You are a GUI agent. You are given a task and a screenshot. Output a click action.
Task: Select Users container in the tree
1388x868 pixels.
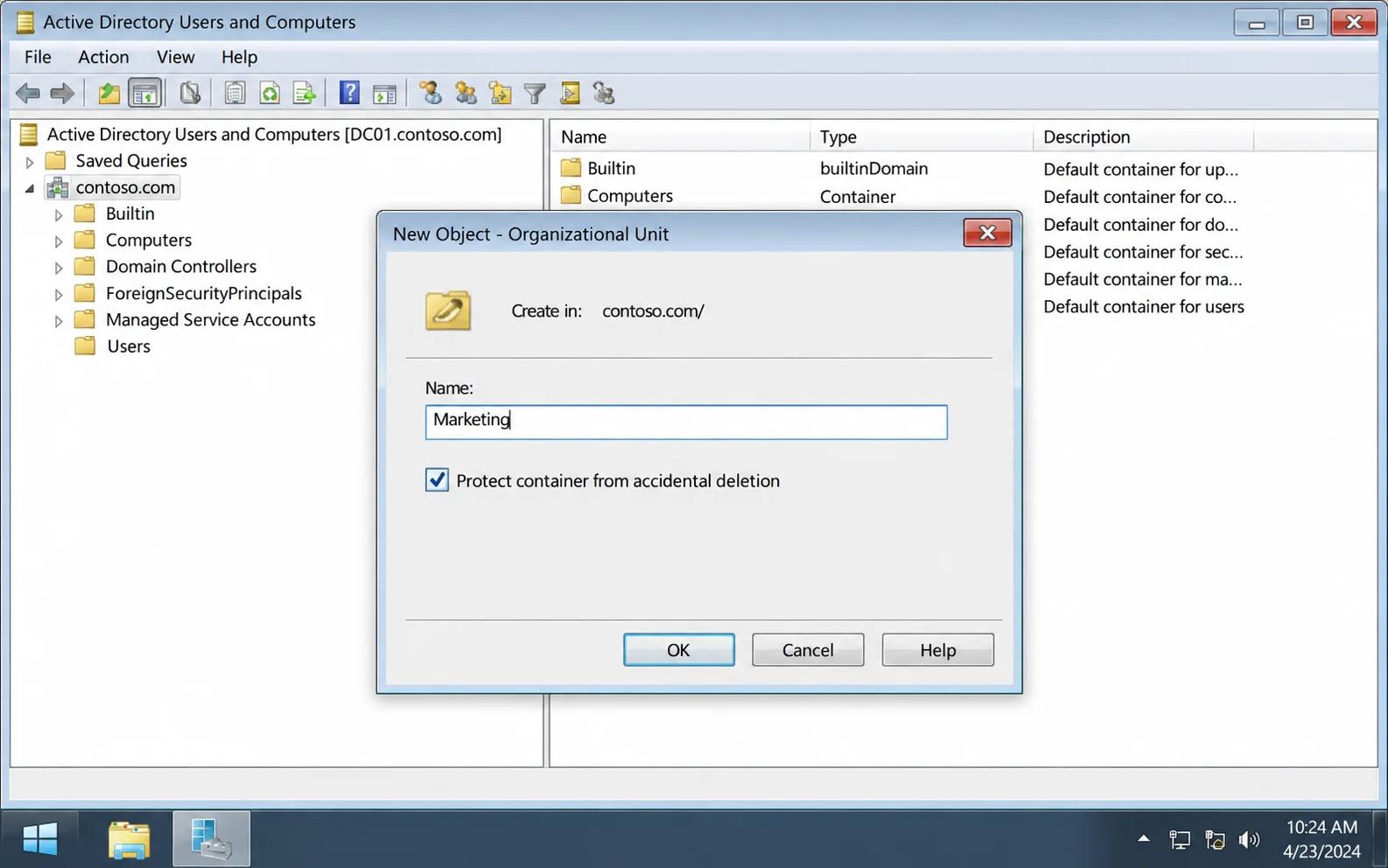point(129,346)
